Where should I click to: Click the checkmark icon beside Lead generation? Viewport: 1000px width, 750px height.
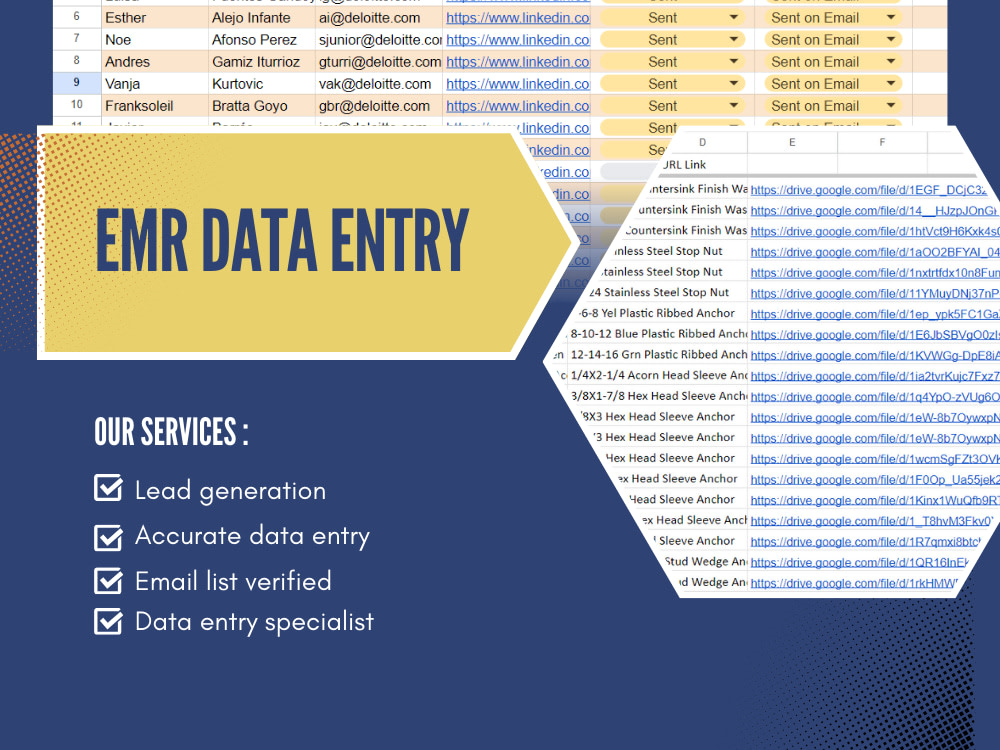click(110, 489)
